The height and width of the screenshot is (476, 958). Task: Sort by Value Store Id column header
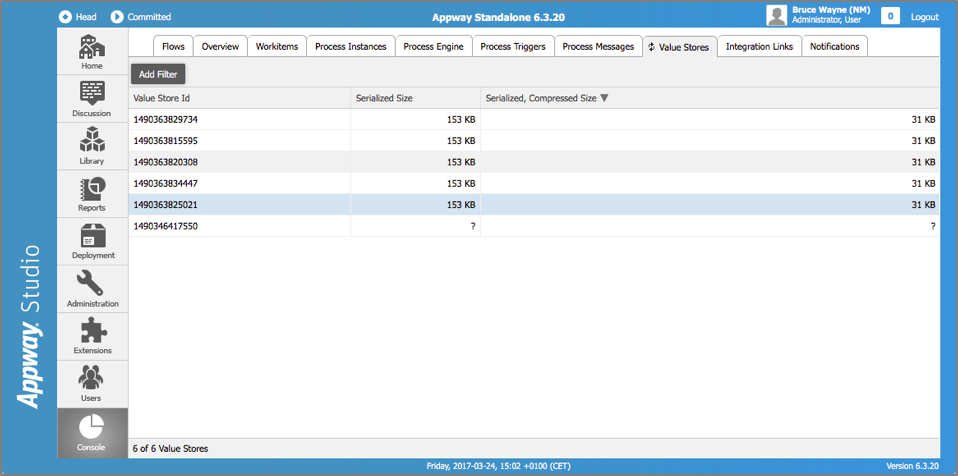240,98
